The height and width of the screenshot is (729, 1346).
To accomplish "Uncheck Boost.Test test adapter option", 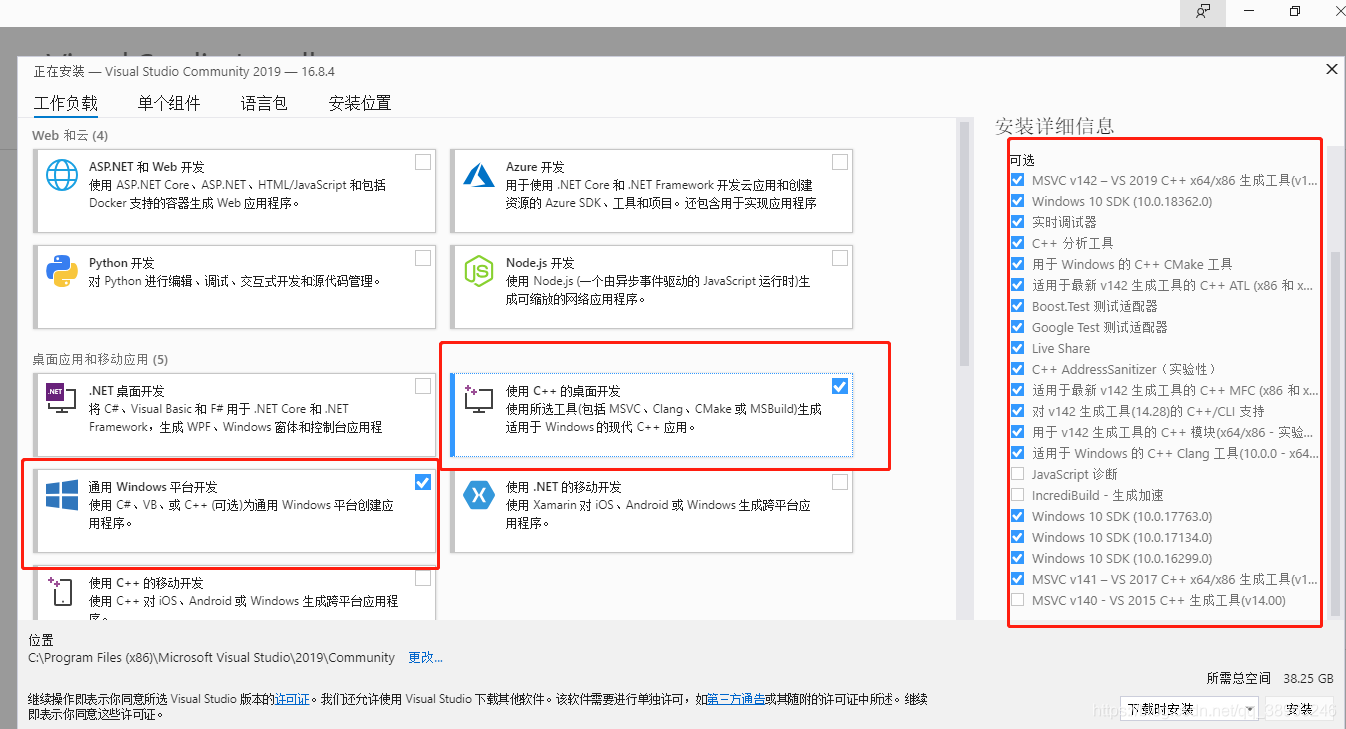I will [x=1018, y=306].
